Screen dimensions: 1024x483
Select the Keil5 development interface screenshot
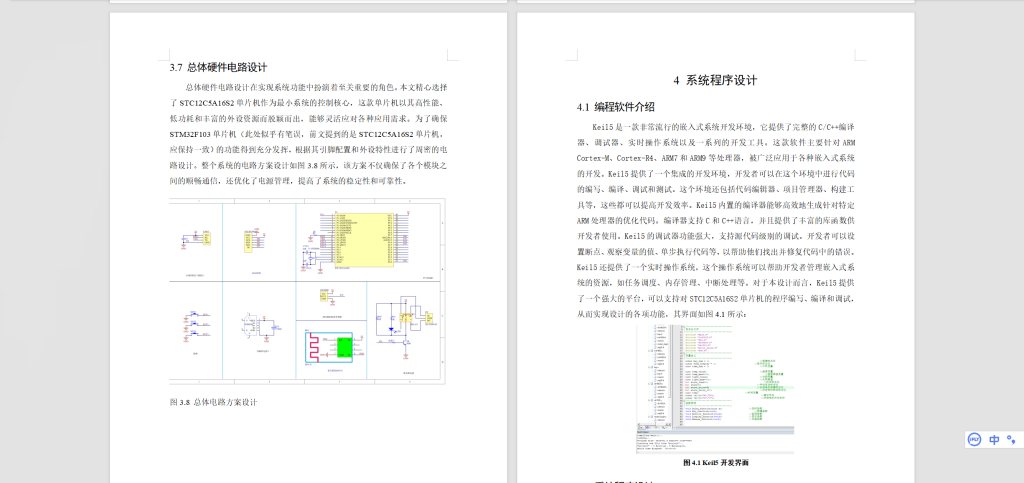coord(715,389)
